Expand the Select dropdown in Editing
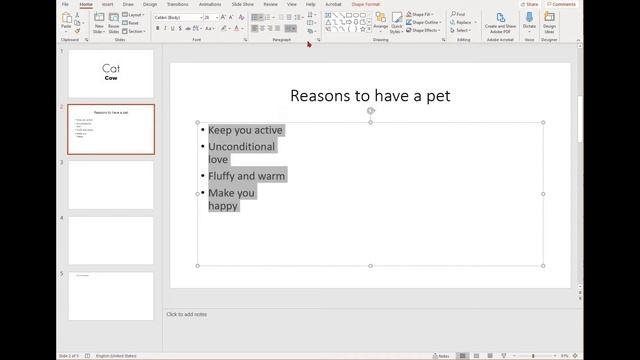This screenshot has height=360, width=640. (461, 30)
